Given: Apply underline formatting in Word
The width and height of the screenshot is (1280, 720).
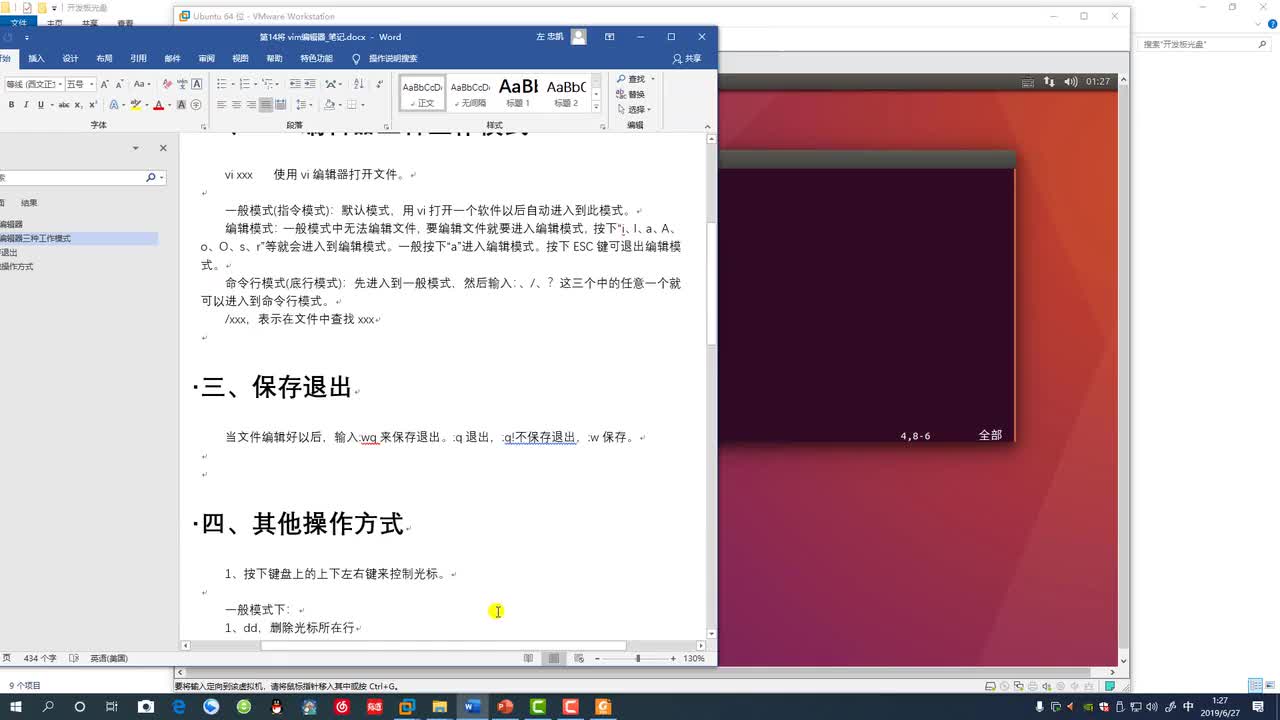Looking at the screenshot, I should pos(41,105).
